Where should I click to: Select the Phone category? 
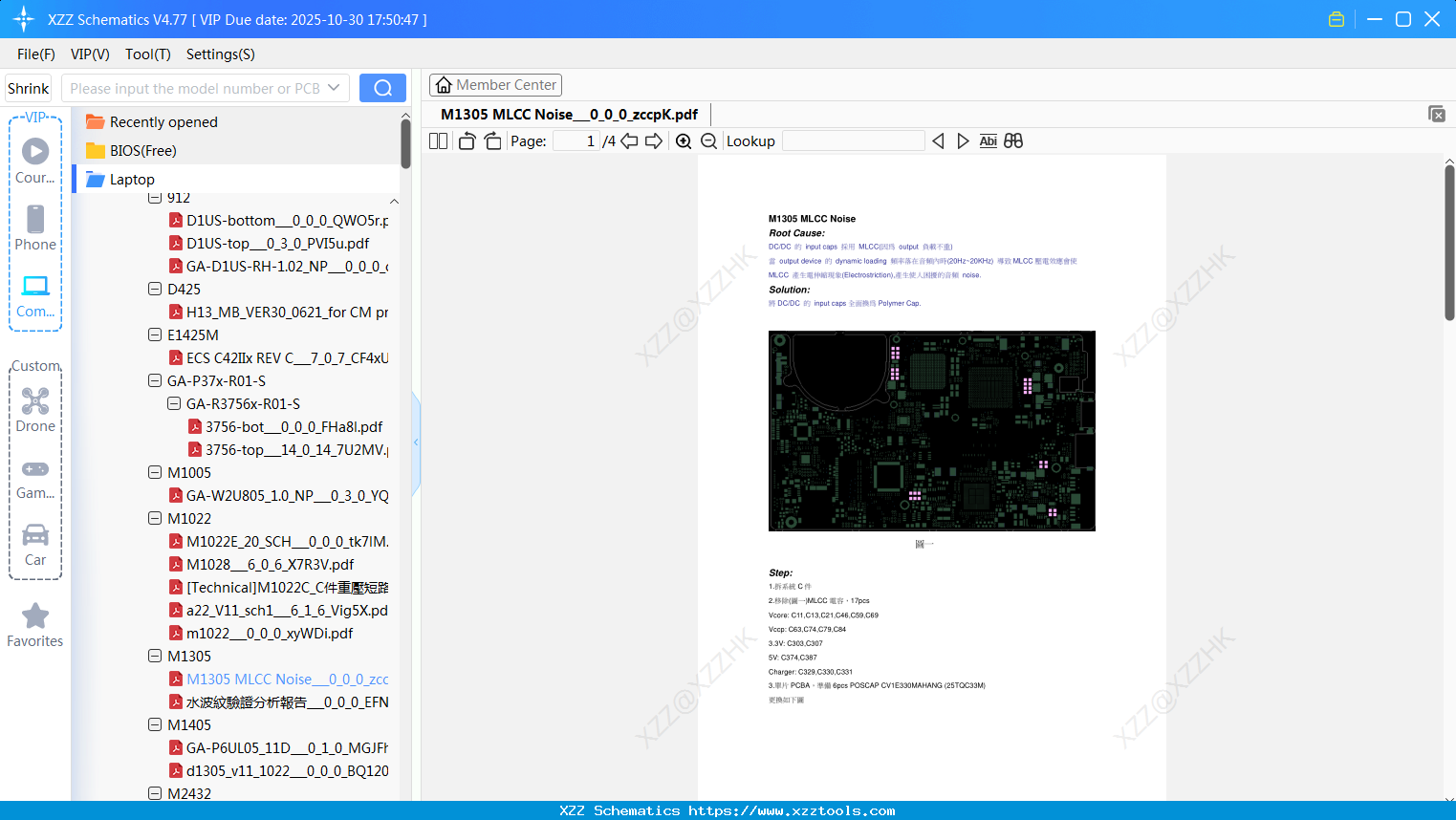tap(35, 227)
